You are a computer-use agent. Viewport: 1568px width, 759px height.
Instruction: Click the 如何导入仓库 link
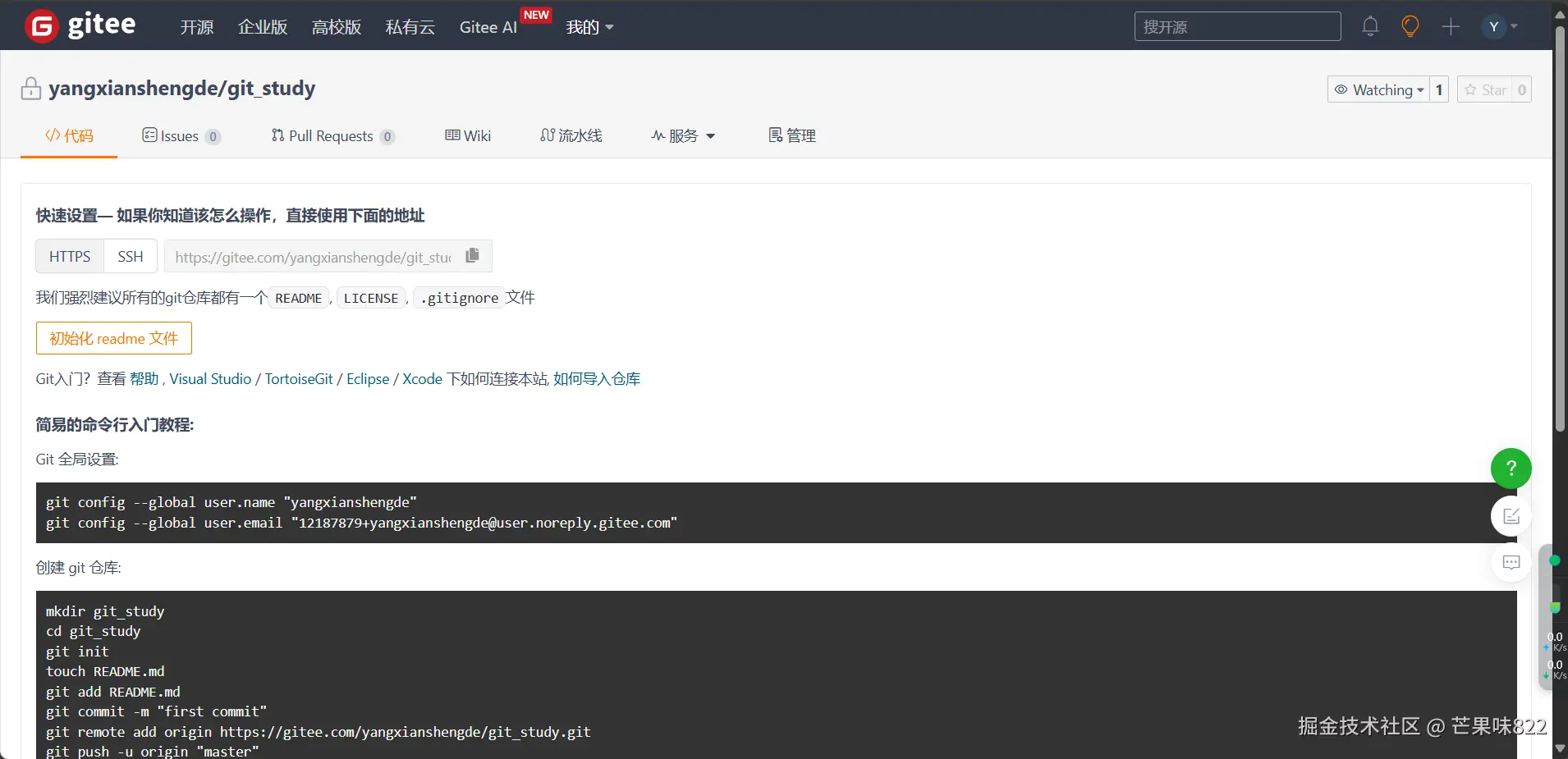[597, 379]
